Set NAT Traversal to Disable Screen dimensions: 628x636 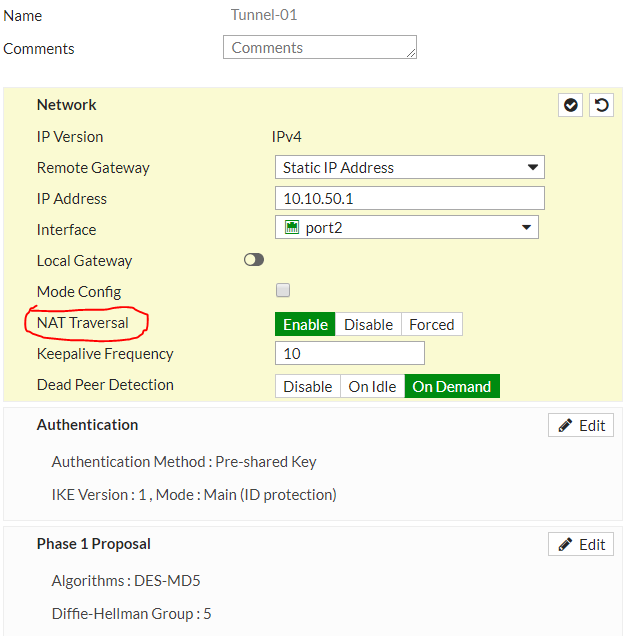click(x=368, y=324)
